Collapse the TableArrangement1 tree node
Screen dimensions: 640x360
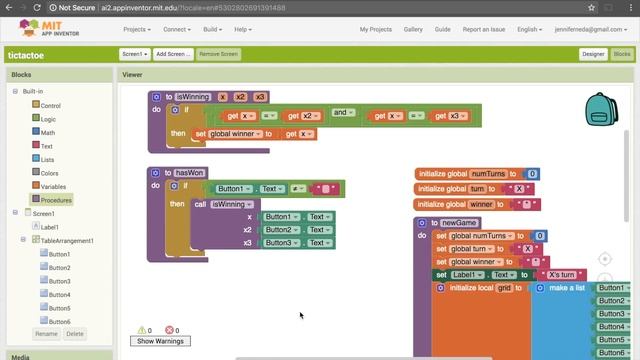tap(23, 240)
